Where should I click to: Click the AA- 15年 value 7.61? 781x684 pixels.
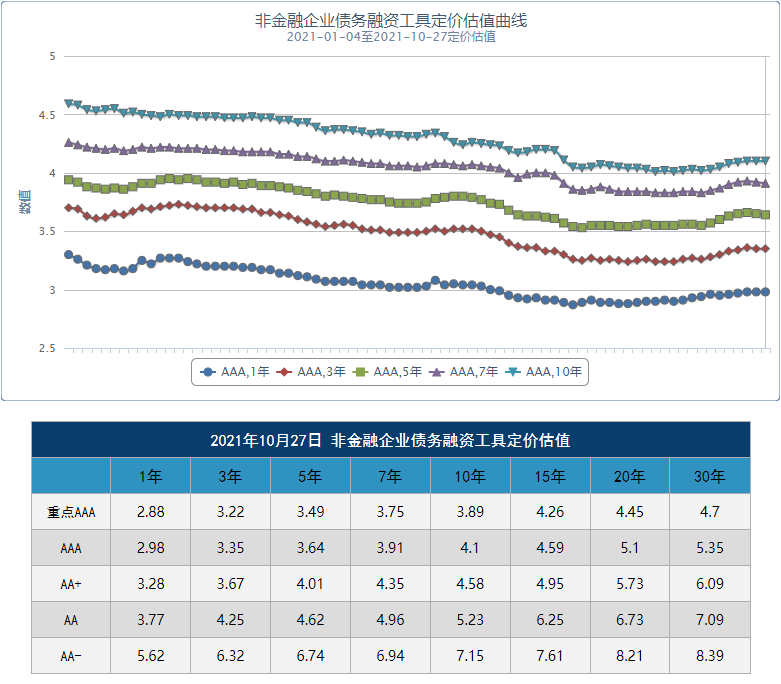click(x=550, y=655)
